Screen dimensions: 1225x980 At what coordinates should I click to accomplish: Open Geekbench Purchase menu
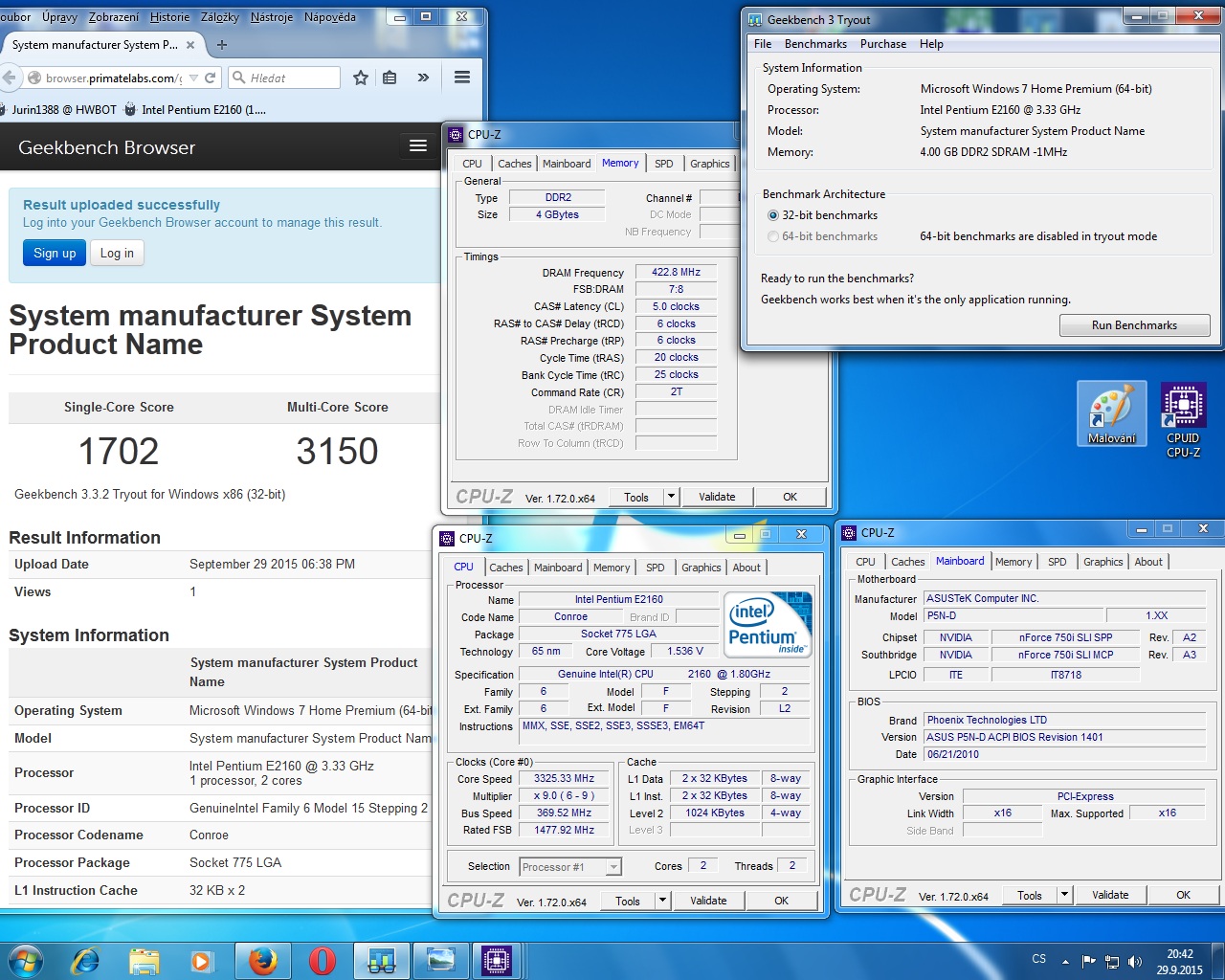click(x=883, y=44)
